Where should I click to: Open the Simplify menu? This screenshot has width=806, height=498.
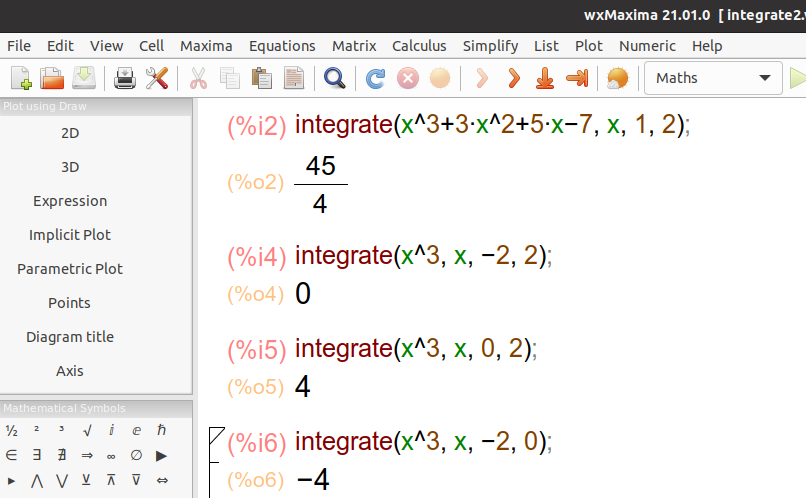click(x=490, y=46)
